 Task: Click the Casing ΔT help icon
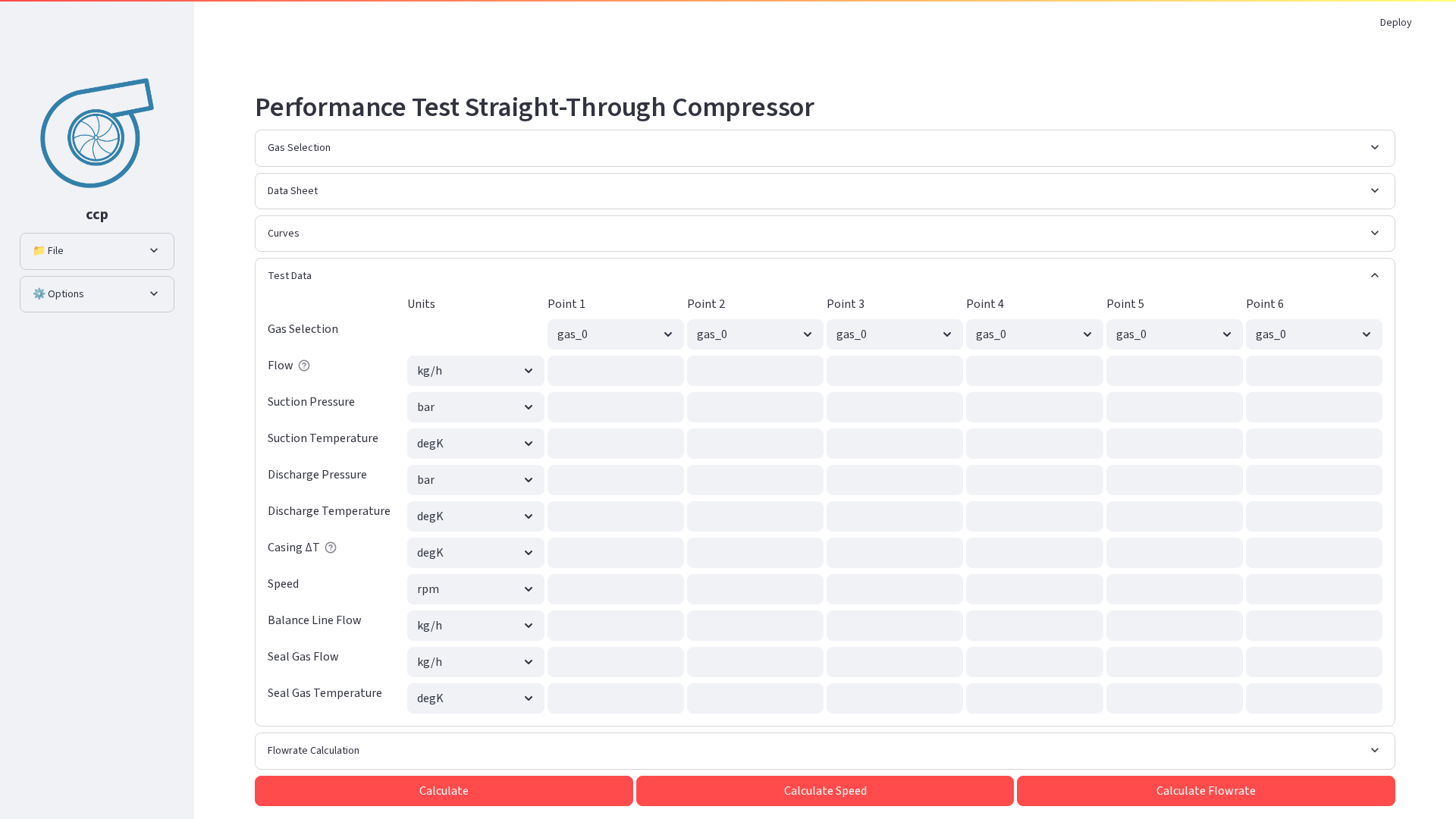pyautogui.click(x=331, y=548)
